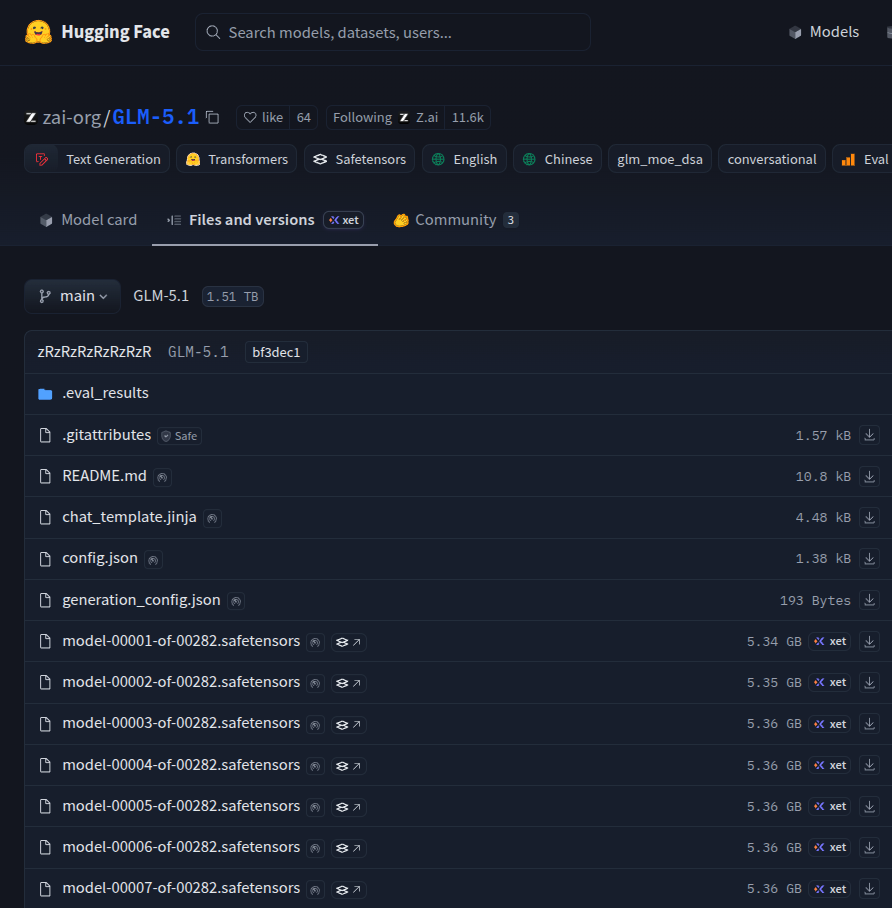The image size is (892, 908).
Task: Open the GLM-5.1 model title link
Action: click(155, 118)
